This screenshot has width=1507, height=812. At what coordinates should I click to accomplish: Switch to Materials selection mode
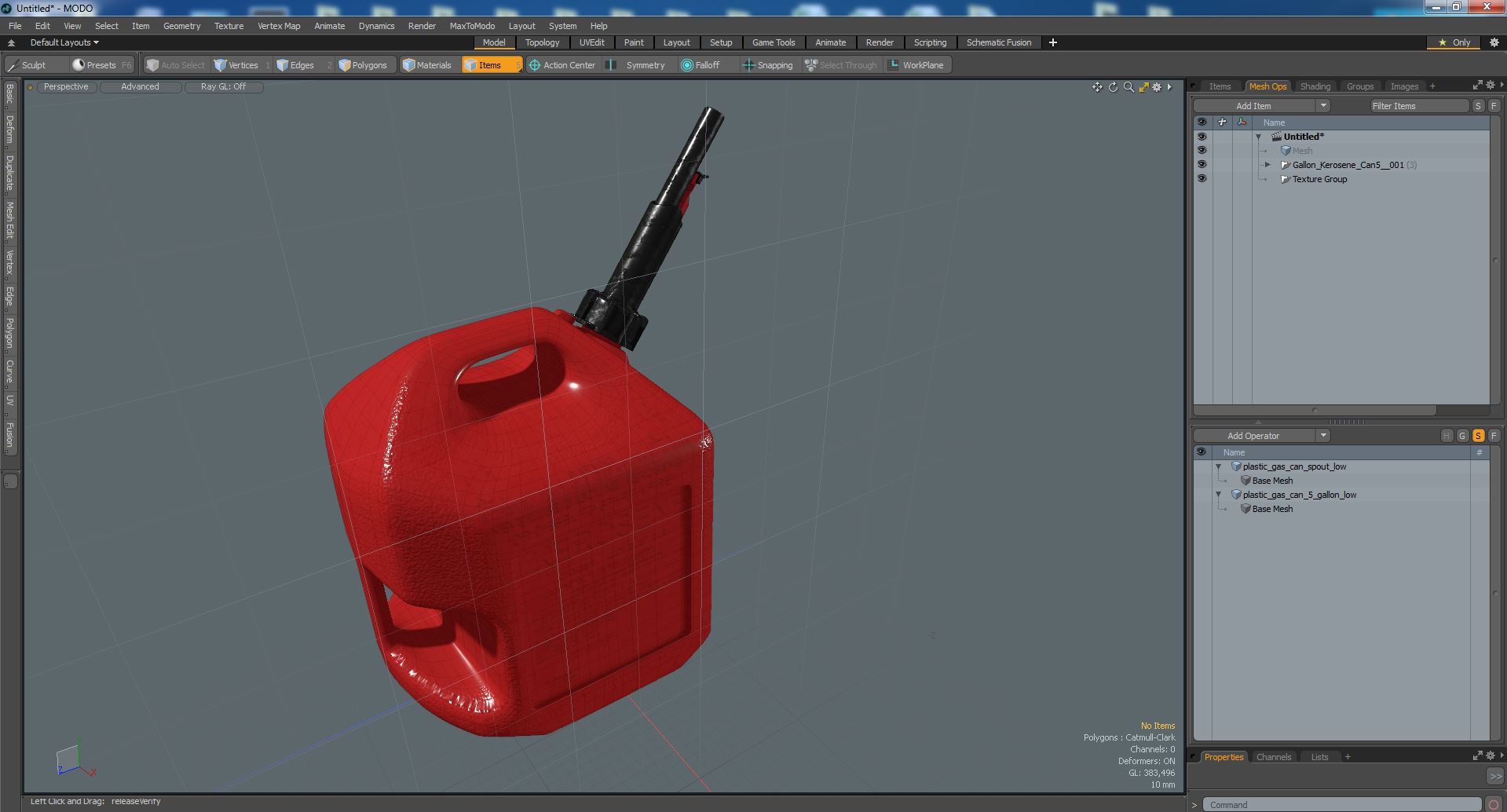click(427, 65)
